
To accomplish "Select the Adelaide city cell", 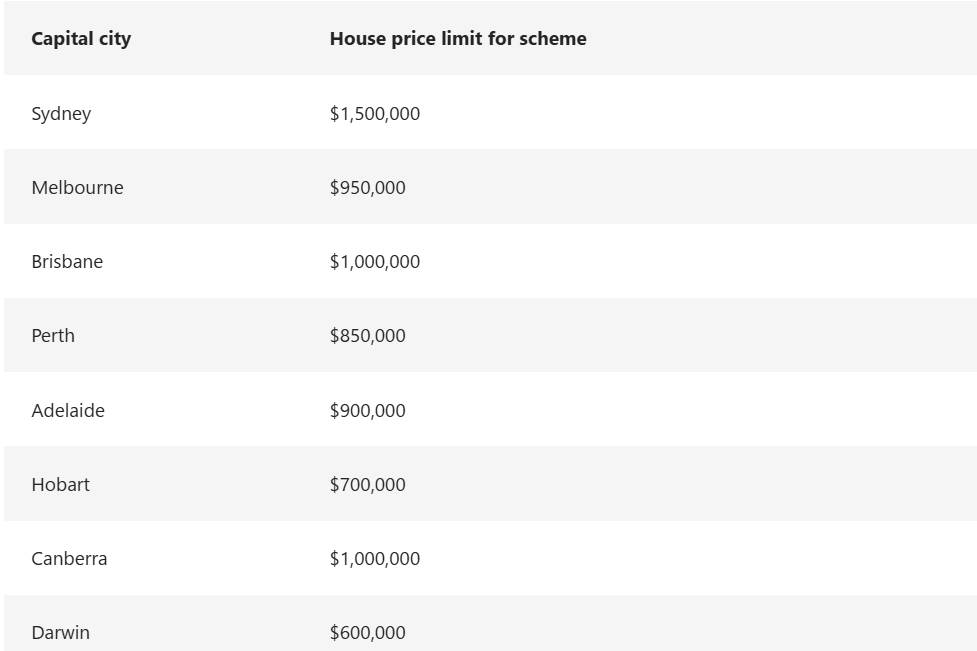I will point(68,411).
